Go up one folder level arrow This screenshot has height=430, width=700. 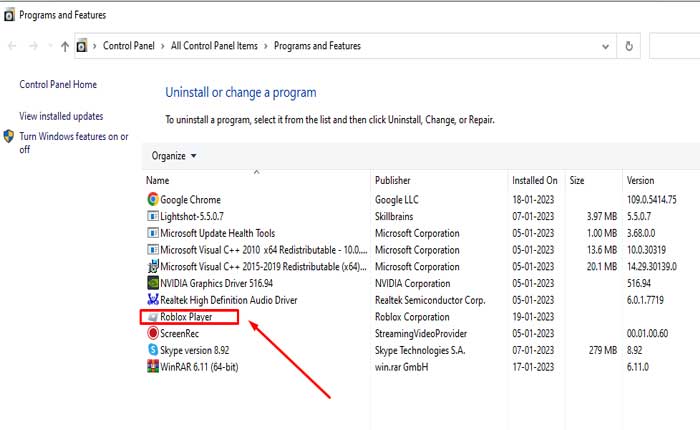point(65,46)
